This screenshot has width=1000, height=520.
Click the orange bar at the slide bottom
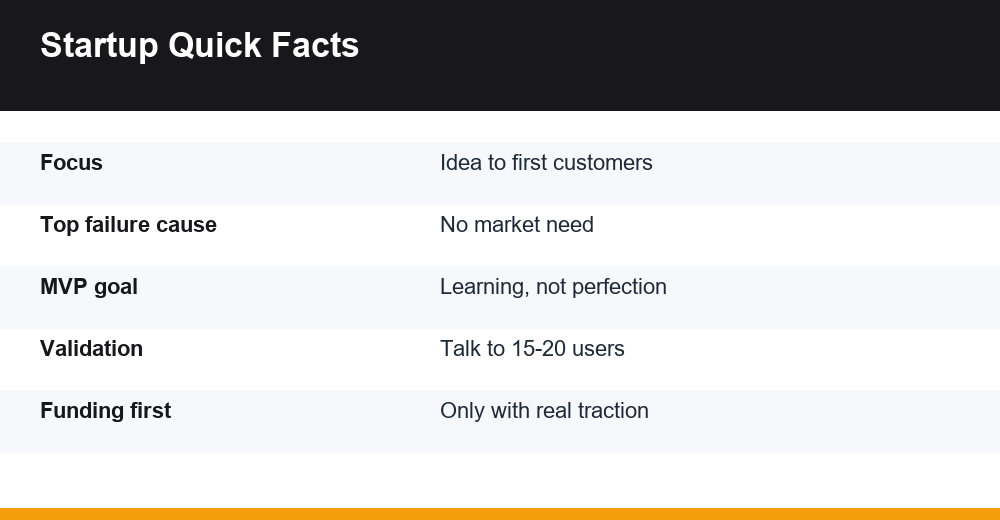pos(500,514)
